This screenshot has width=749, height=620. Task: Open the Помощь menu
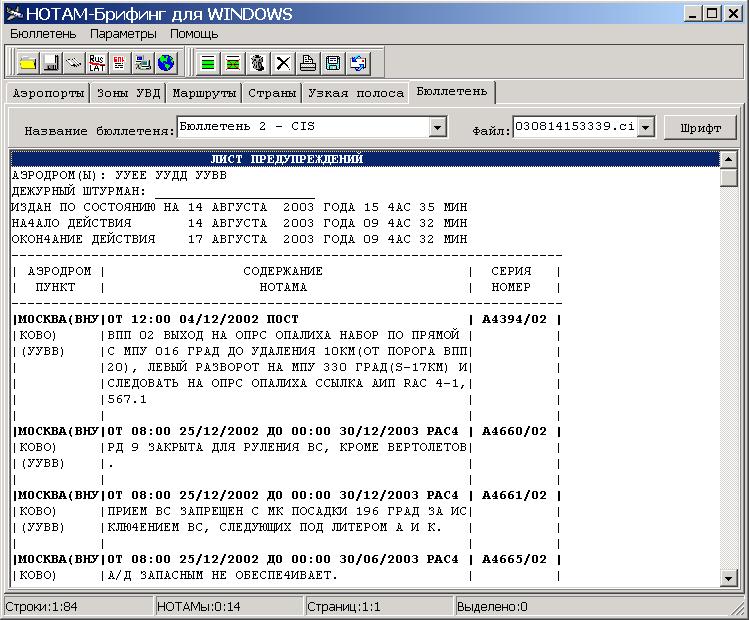pos(194,34)
